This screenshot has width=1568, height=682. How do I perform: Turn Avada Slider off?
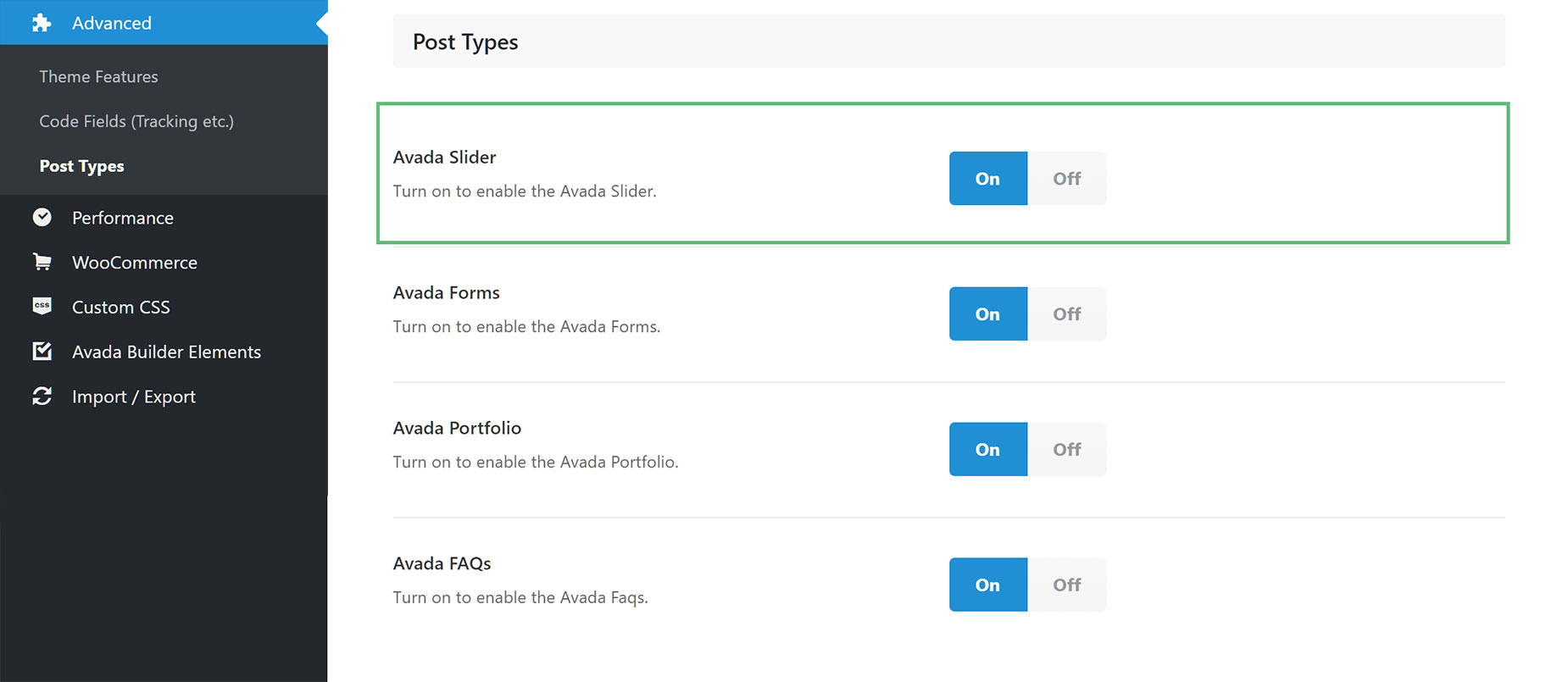tap(1067, 178)
